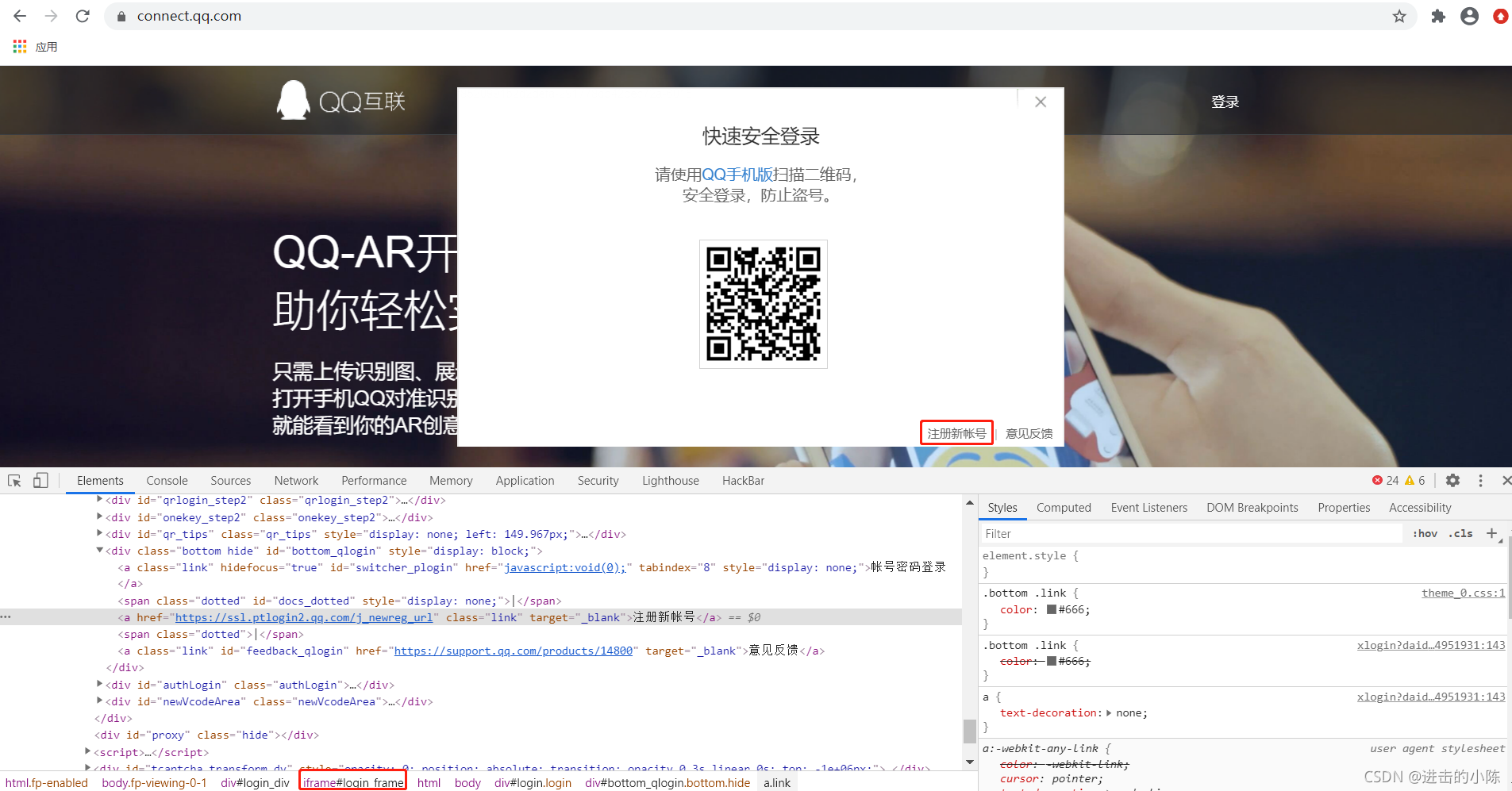Click the red error count badge
The width and height of the screenshot is (1512, 791).
[1385, 480]
